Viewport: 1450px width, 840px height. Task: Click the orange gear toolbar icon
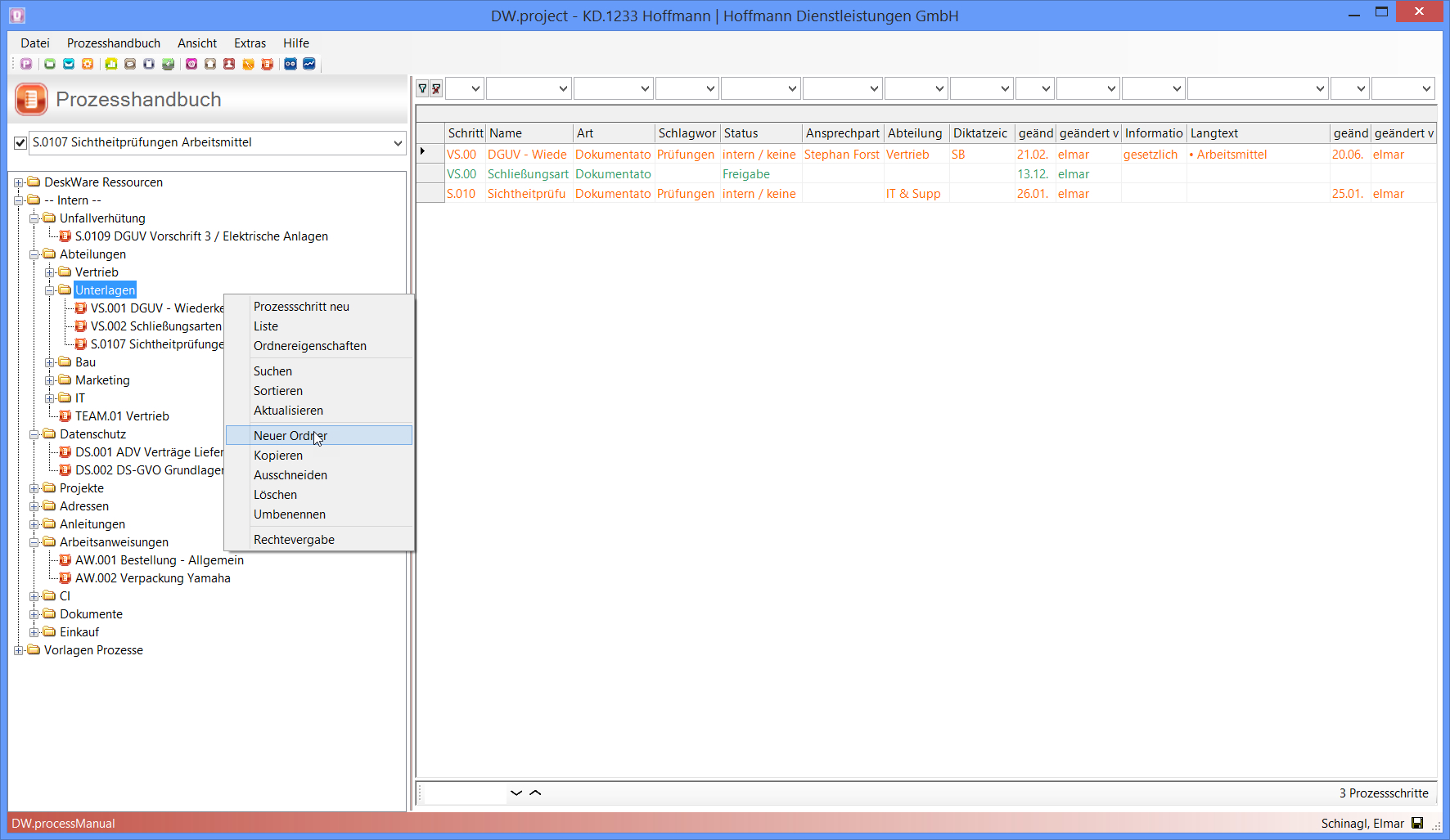pos(88,64)
